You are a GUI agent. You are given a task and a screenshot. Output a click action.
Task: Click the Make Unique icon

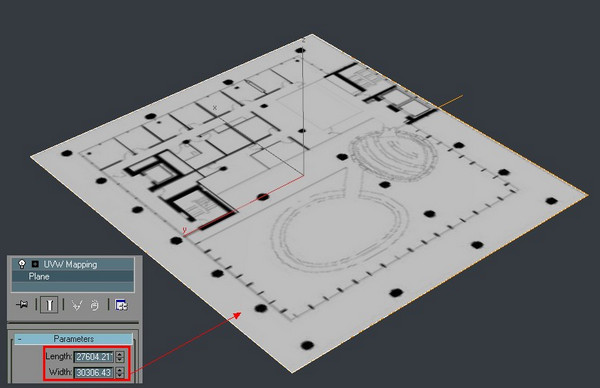(x=77, y=305)
